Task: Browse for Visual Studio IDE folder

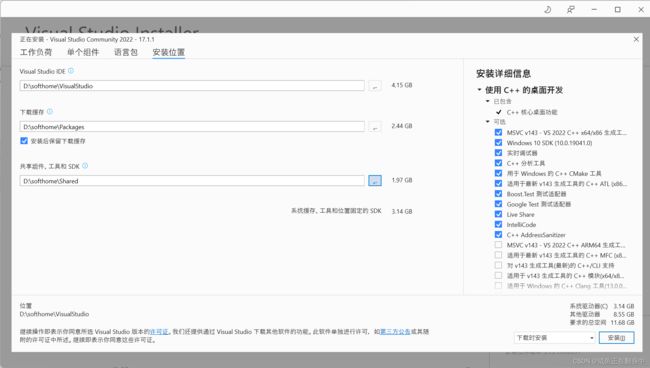Action: coord(375,86)
